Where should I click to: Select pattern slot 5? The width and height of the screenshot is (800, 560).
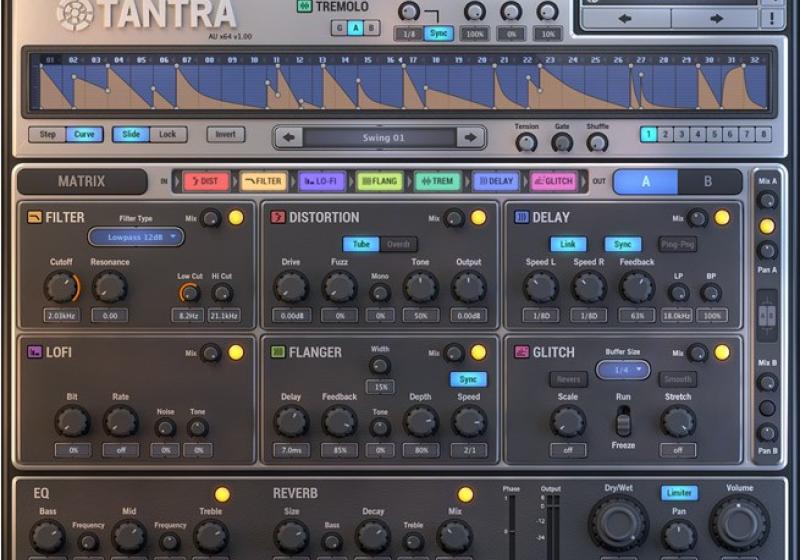[714, 134]
